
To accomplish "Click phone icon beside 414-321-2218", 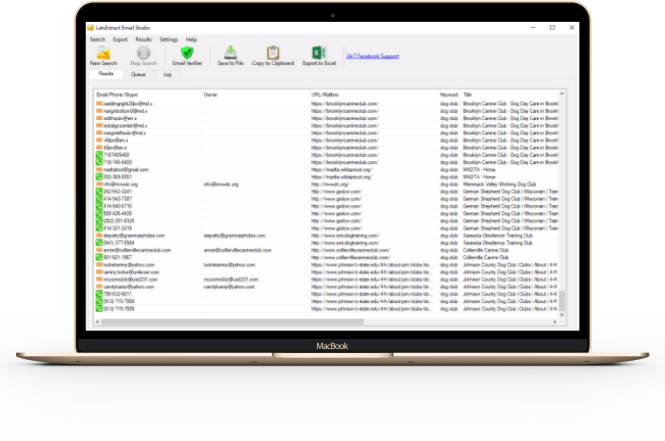I will (99, 228).
